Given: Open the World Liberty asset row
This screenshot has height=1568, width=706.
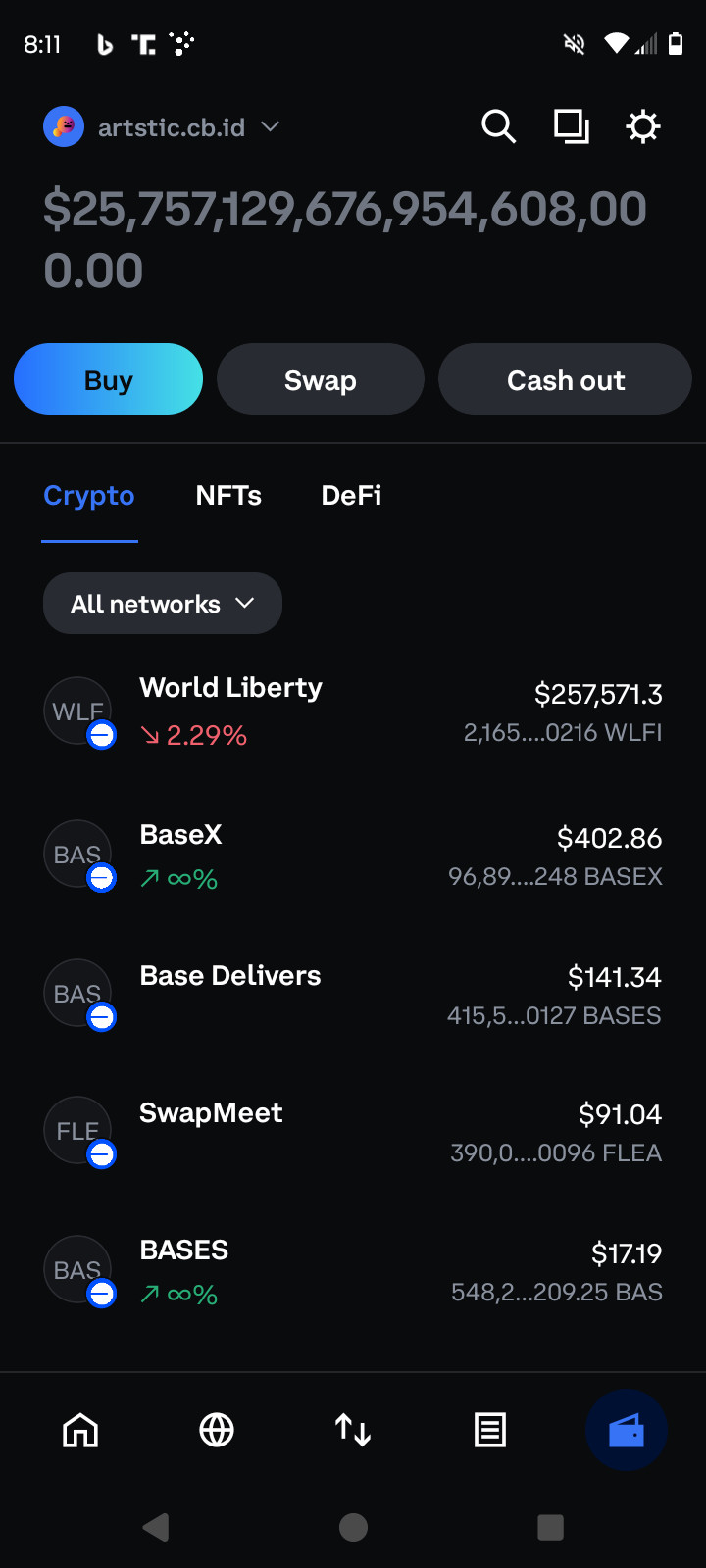Looking at the screenshot, I should pyautogui.click(x=353, y=711).
